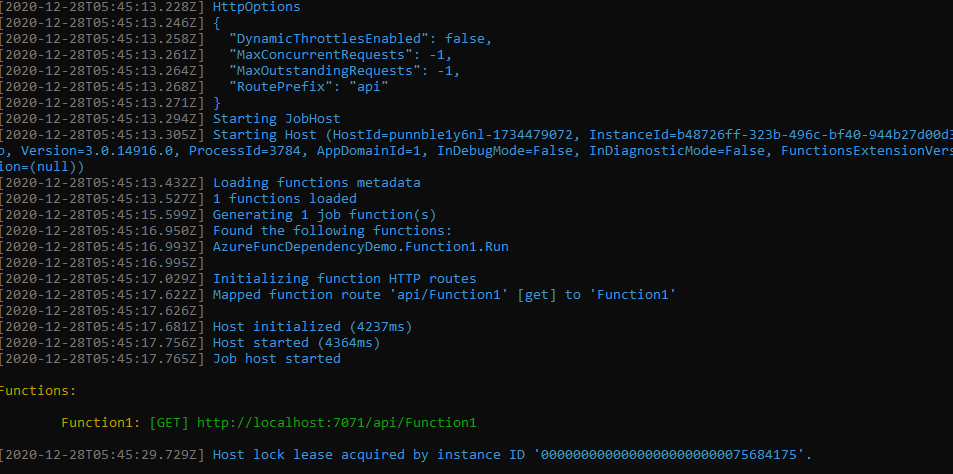The width and height of the screenshot is (953, 474).
Task: Open the localhost:7071/api/Function1 URL
Action: pyautogui.click(x=336, y=423)
